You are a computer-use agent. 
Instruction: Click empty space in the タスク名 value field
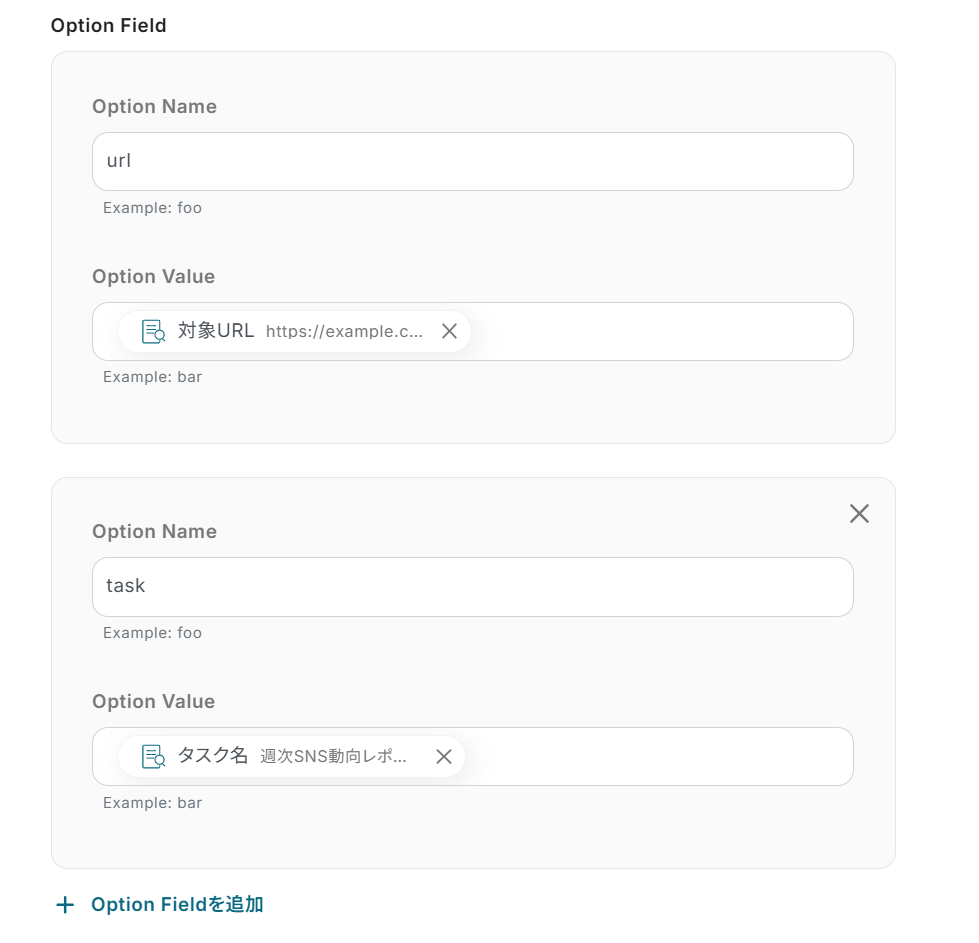660,757
